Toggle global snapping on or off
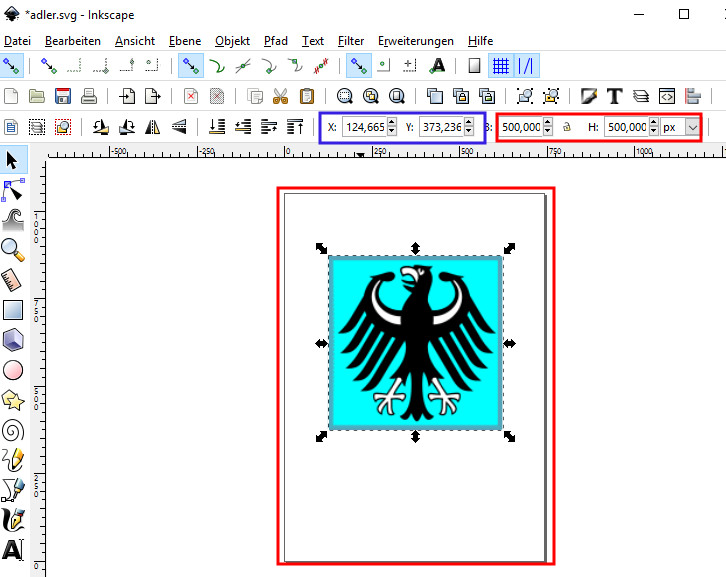Image resolution: width=726 pixels, height=577 pixels. (x=11, y=66)
